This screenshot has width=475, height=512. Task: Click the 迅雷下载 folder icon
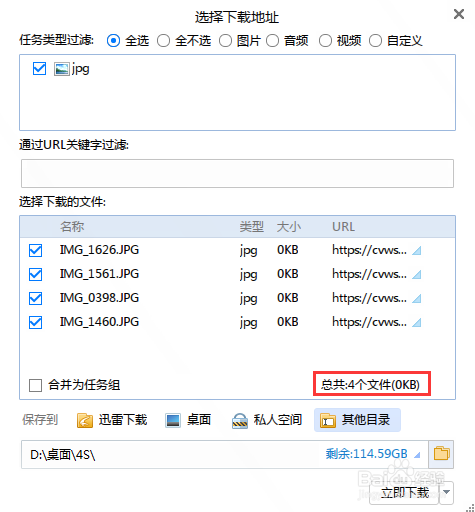click(x=85, y=420)
